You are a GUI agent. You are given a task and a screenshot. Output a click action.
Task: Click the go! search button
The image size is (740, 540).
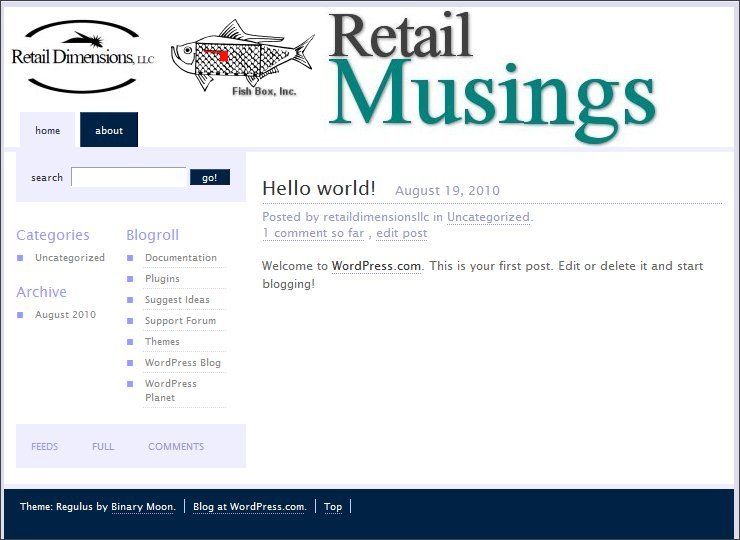(210, 177)
